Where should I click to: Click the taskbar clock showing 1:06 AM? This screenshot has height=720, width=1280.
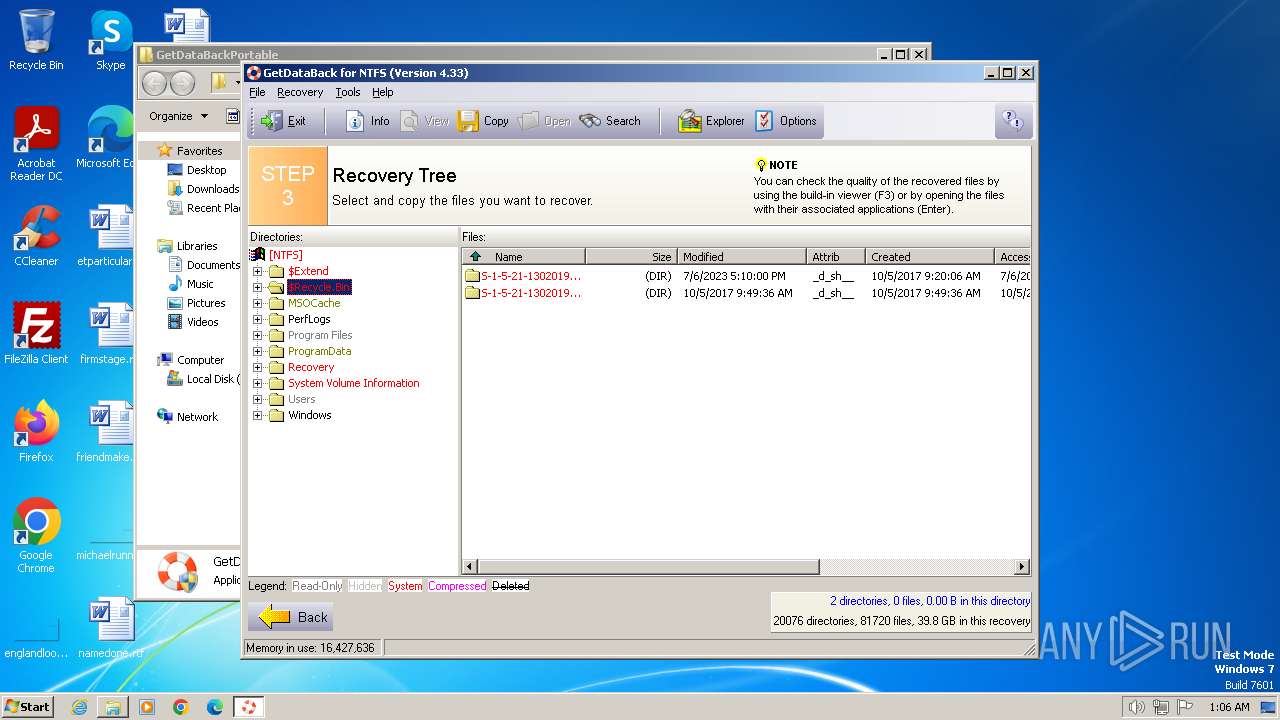(1229, 707)
